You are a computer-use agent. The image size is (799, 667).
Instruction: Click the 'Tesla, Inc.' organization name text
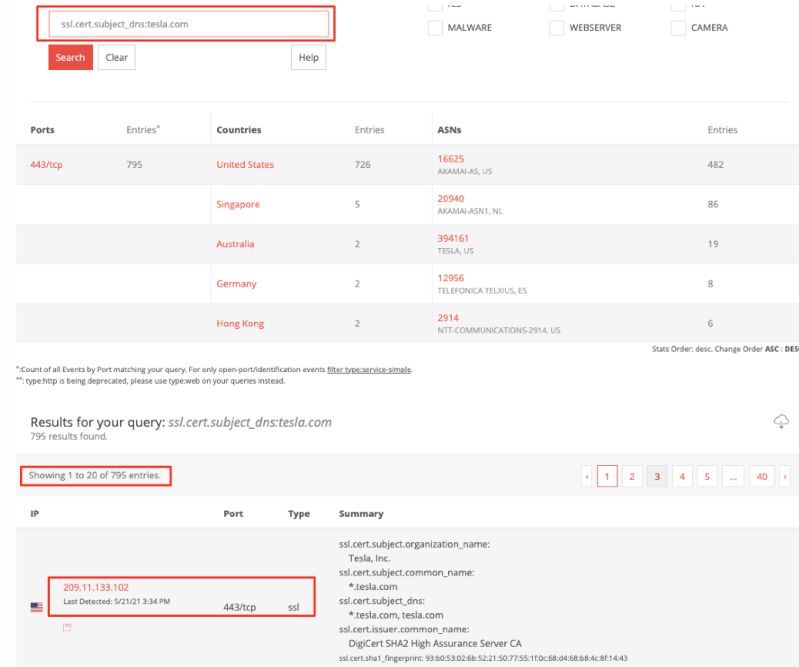pyautogui.click(x=369, y=558)
